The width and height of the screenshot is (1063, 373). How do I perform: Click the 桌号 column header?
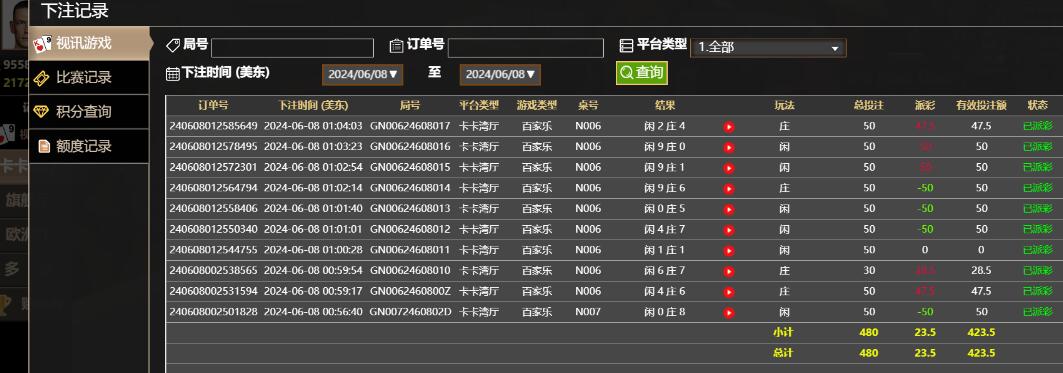[x=588, y=105]
